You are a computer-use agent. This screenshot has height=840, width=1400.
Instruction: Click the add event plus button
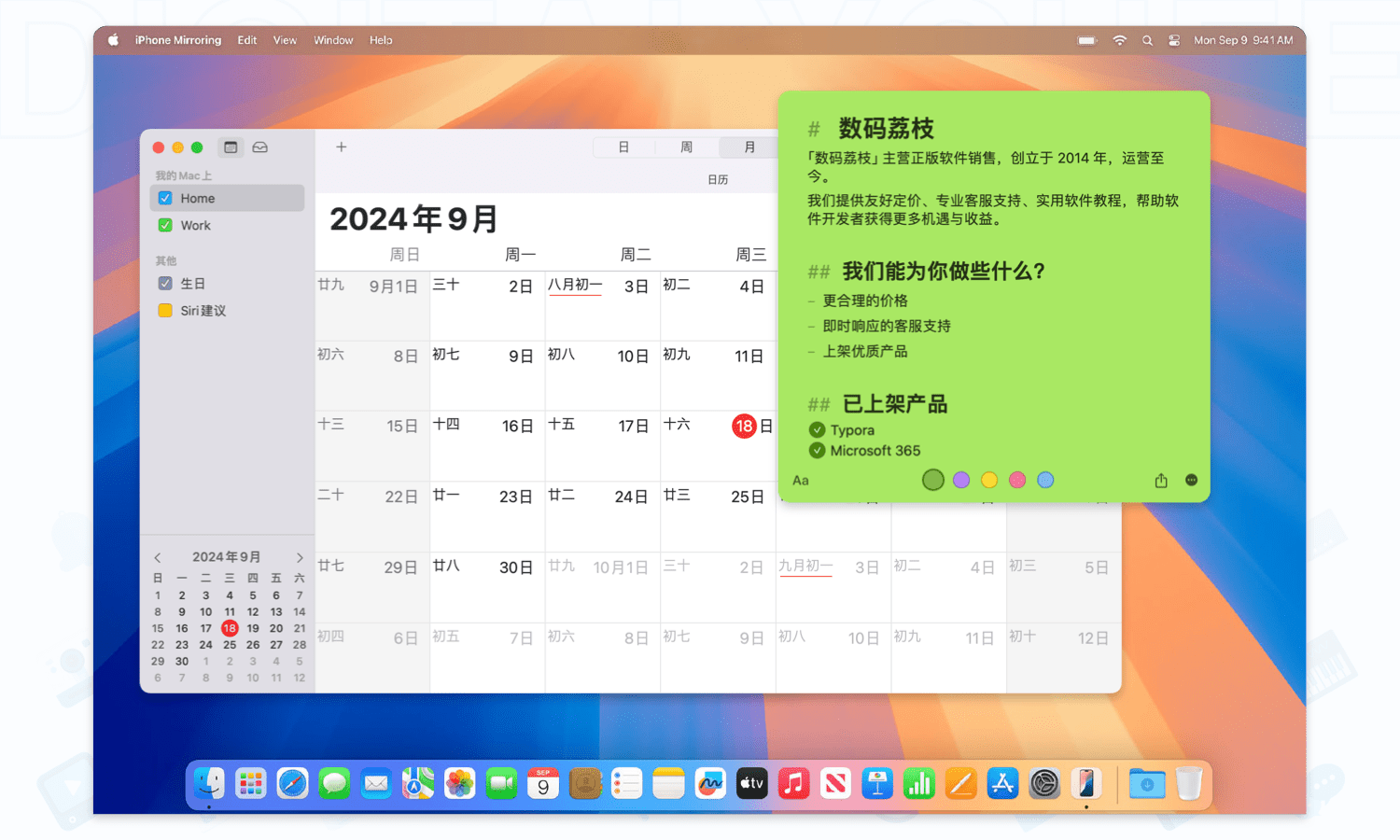[x=342, y=147]
